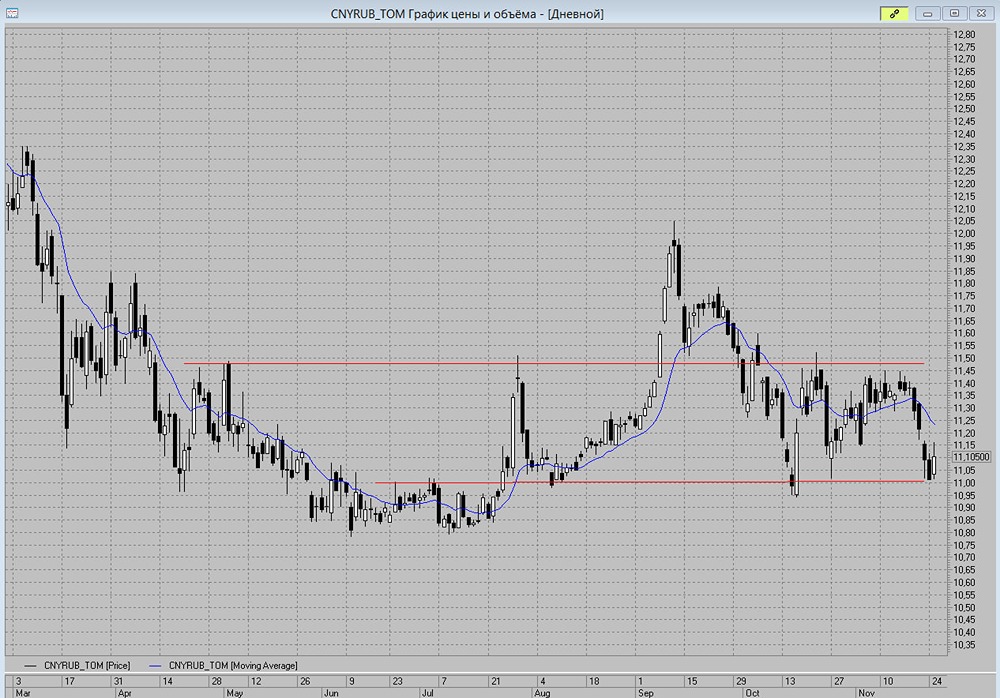Click the chart window title text
The width and height of the screenshot is (1000, 698).
(466, 13)
